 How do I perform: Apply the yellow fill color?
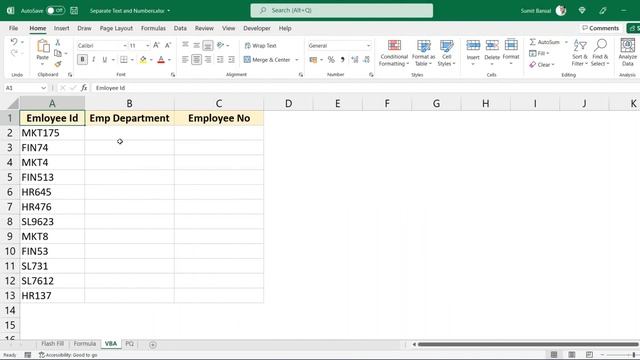click(x=143, y=60)
